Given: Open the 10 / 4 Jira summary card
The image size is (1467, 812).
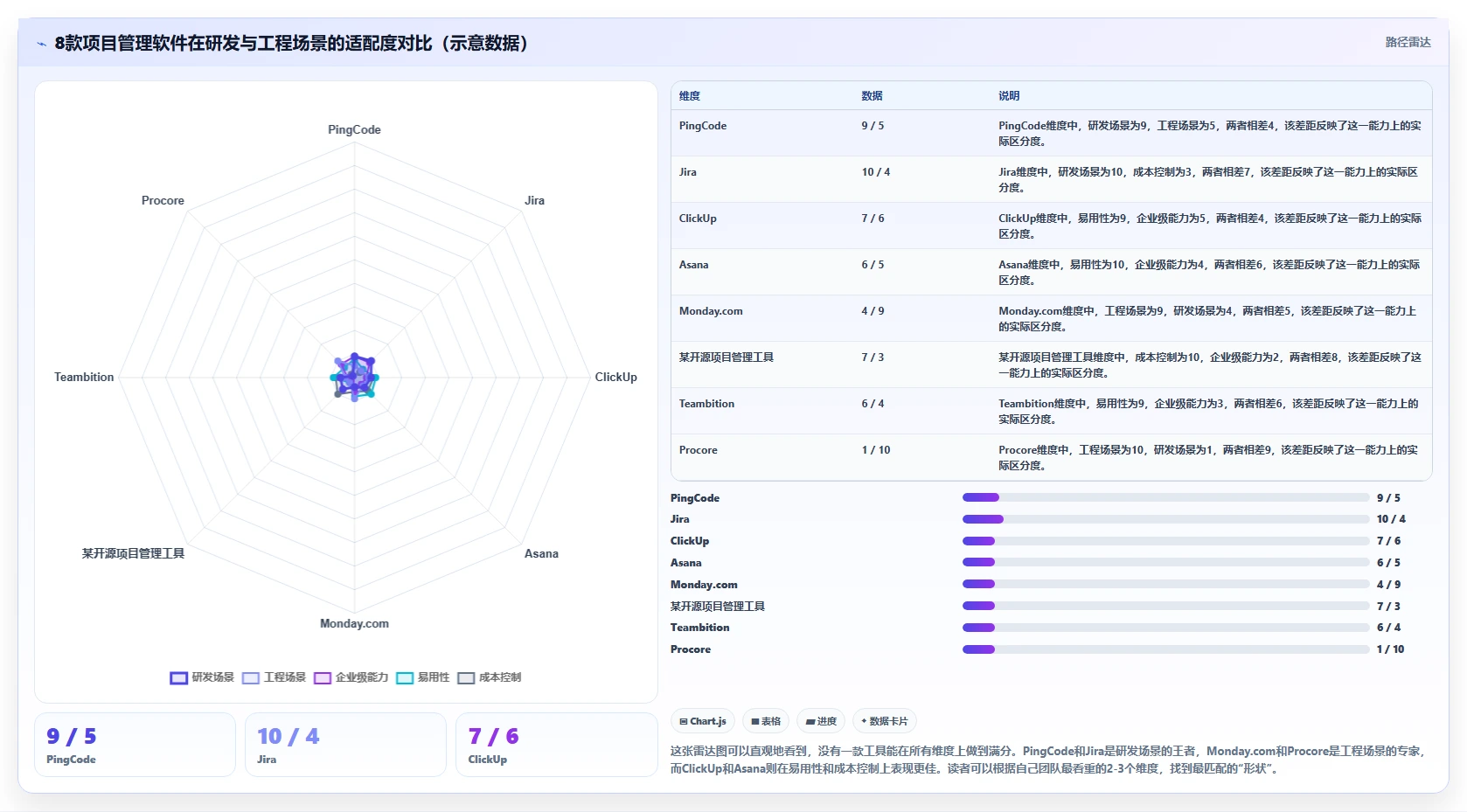Looking at the screenshot, I should pos(345,745).
